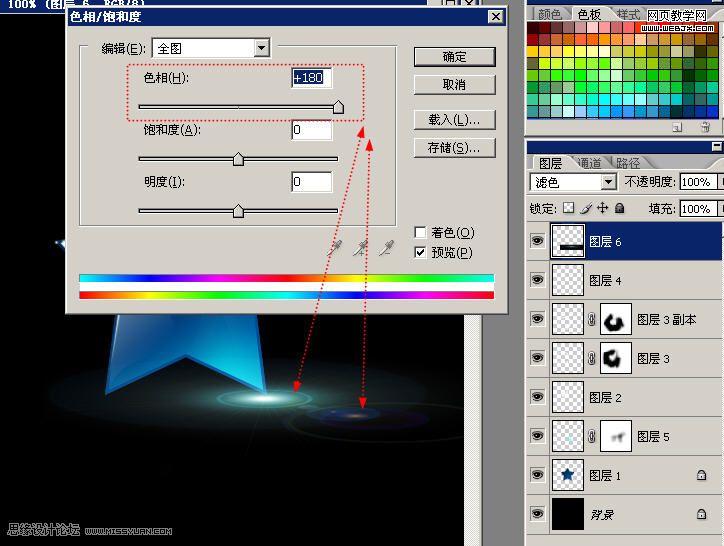This screenshot has height=546, width=724.
Task: Switch to the 颜色 tab
Action: pos(549,14)
